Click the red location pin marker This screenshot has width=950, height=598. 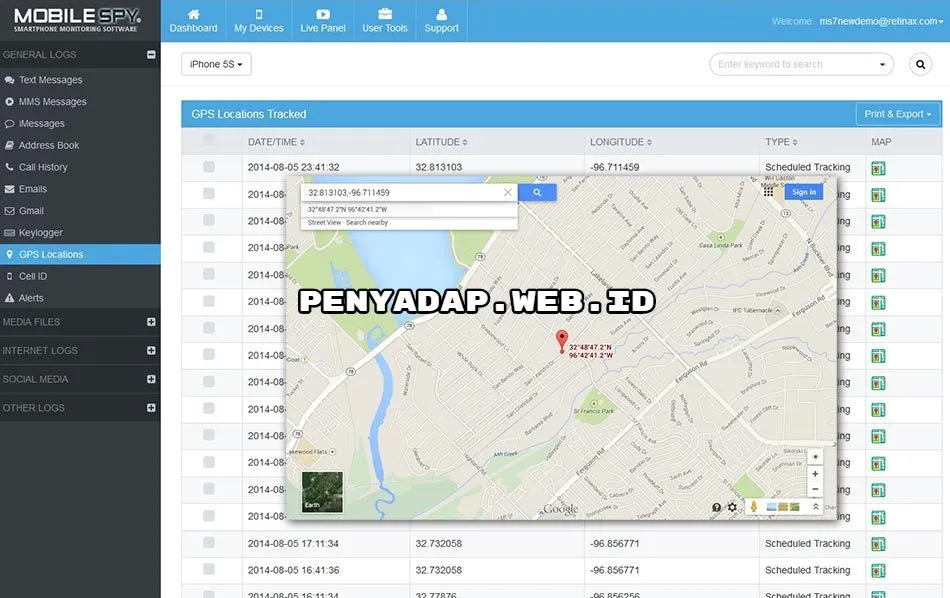(x=562, y=341)
